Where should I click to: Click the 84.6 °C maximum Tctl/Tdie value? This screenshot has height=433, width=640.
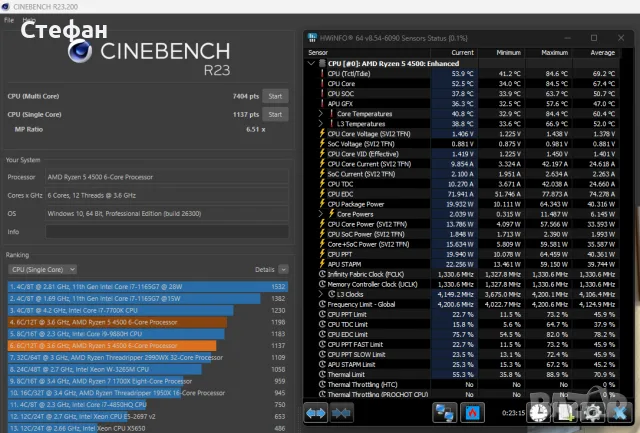pyautogui.click(x=556, y=73)
